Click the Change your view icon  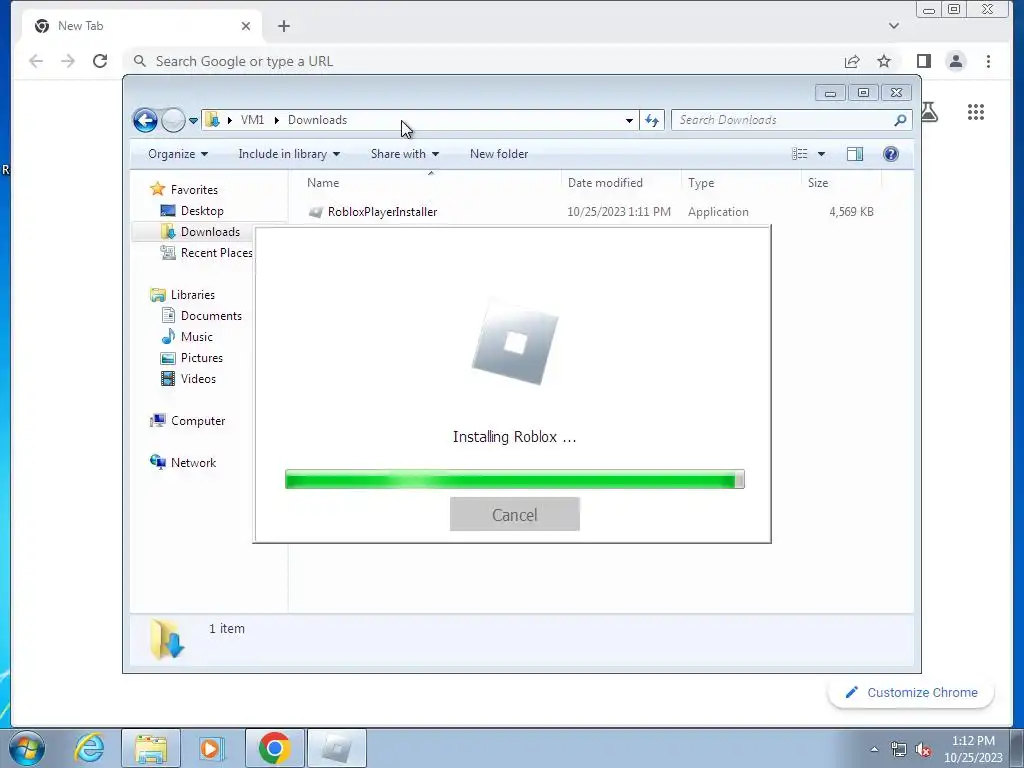(800, 154)
